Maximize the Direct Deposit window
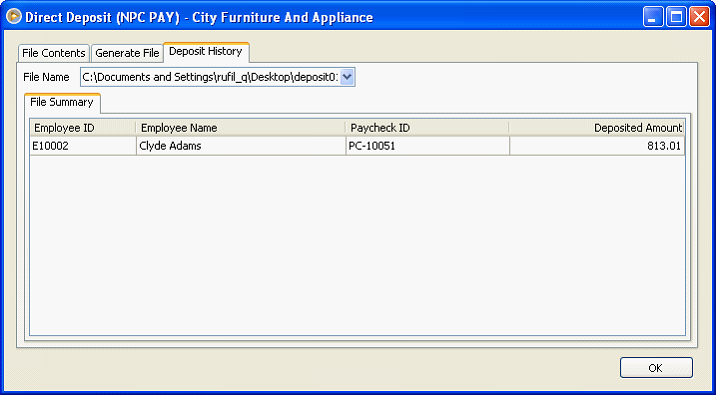Screen dimensions: 717x396 [x=676, y=17]
